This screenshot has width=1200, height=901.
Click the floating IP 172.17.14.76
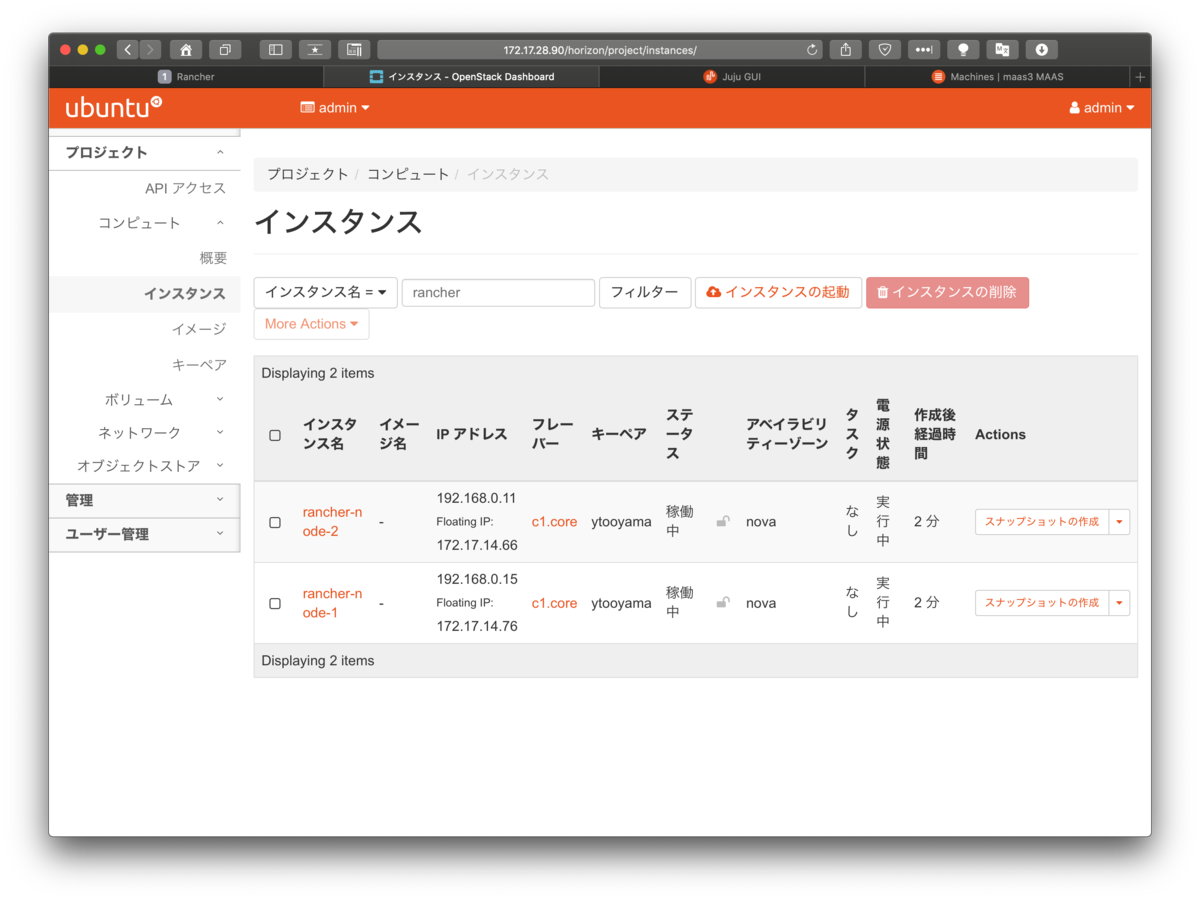(477, 626)
